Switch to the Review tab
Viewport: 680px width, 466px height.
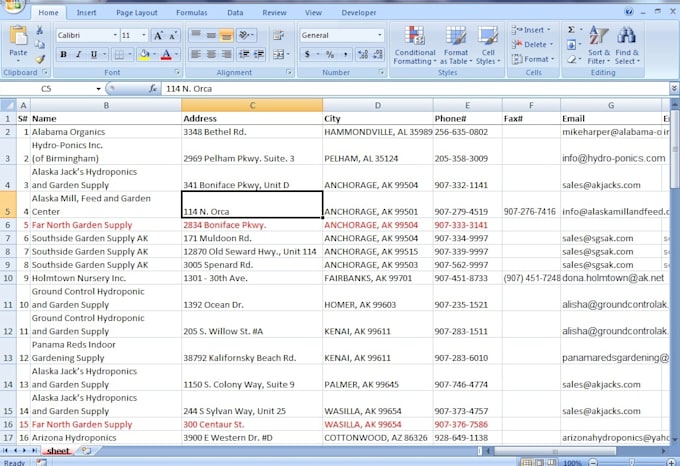tap(274, 13)
